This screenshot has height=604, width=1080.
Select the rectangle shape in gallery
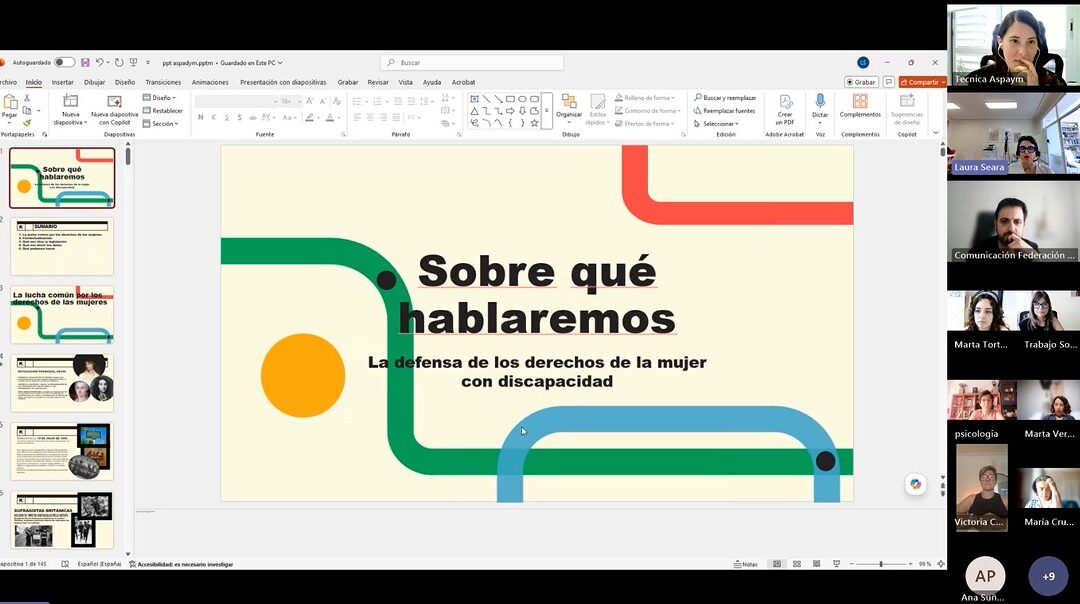(510, 99)
